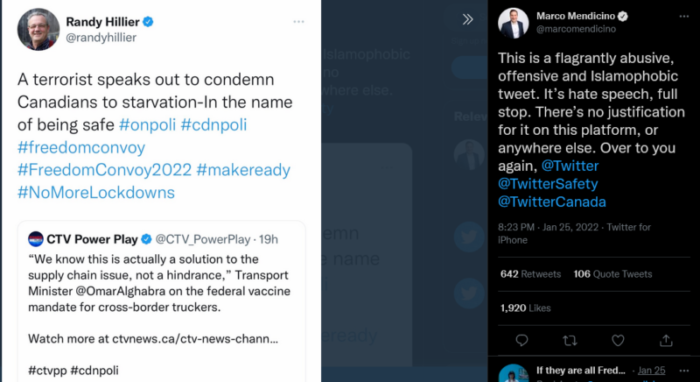Open the more options menu on Randy Hillier's tweet
Image resolution: width=700 pixels, height=382 pixels.
[x=299, y=21]
